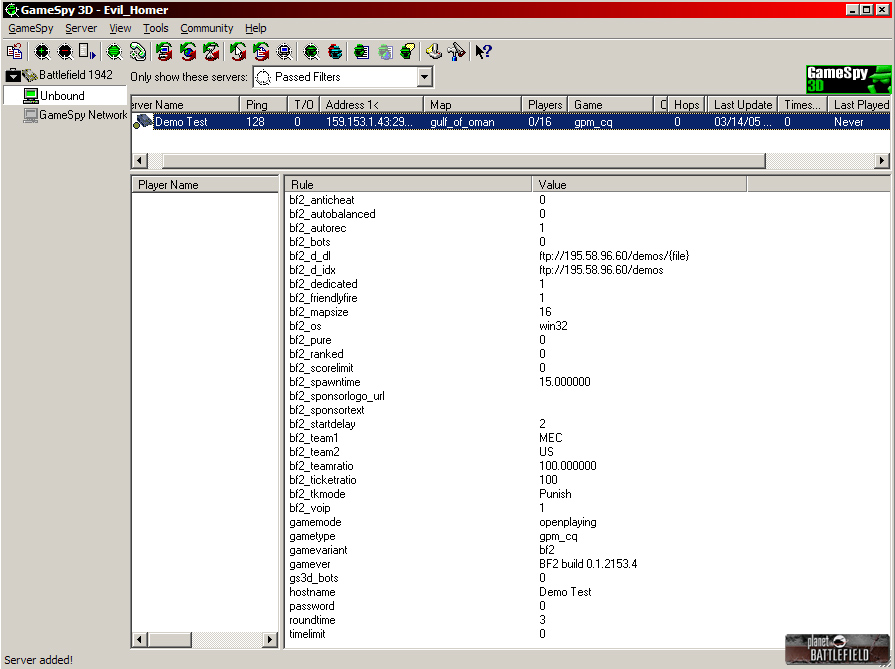The height and width of the screenshot is (669, 895).
Task: Click the player list scrollbar right arrow
Action: (x=270, y=639)
